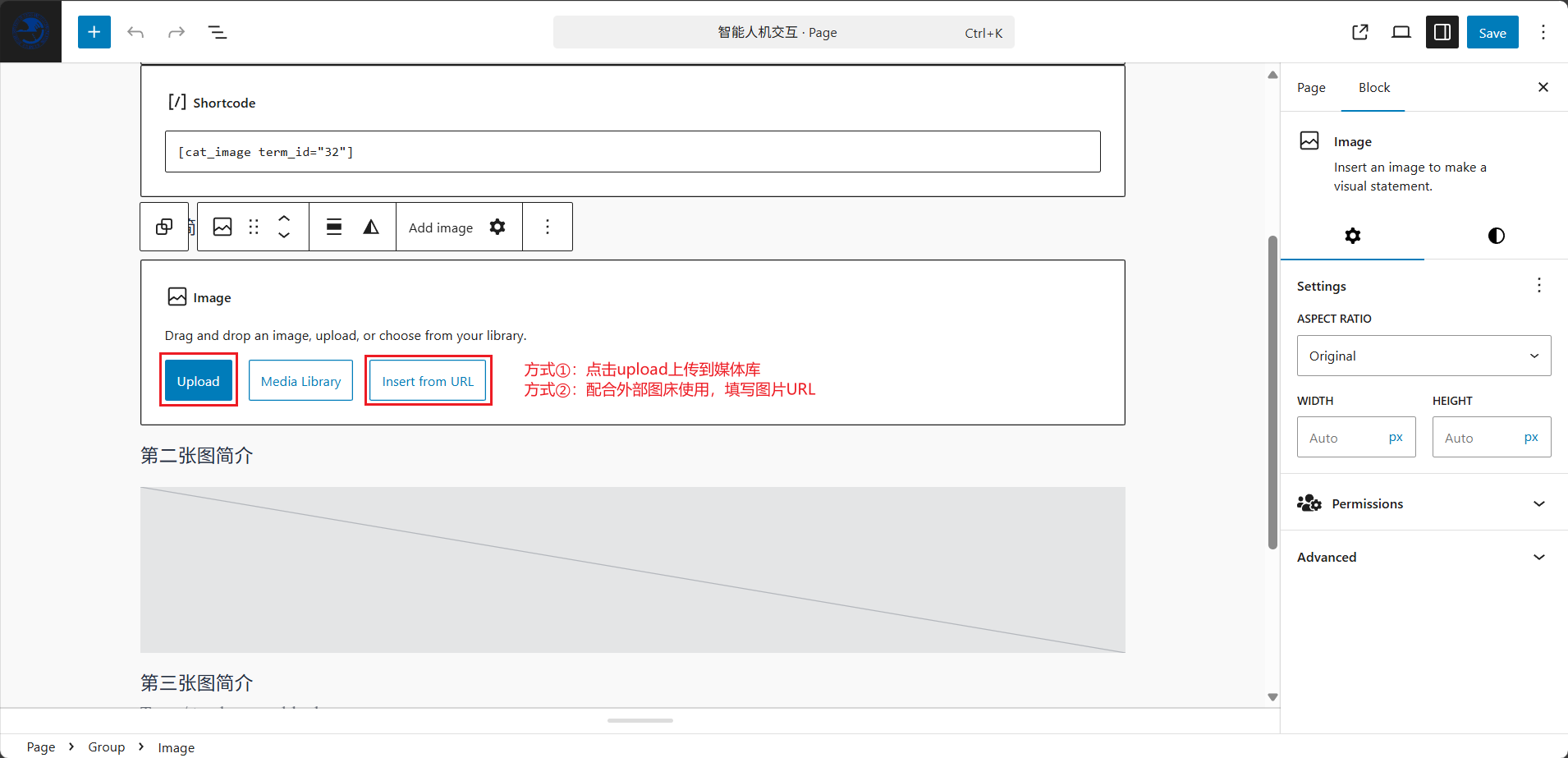Open the Aspect Ratio Original dropdown

tap(1424, 356)
